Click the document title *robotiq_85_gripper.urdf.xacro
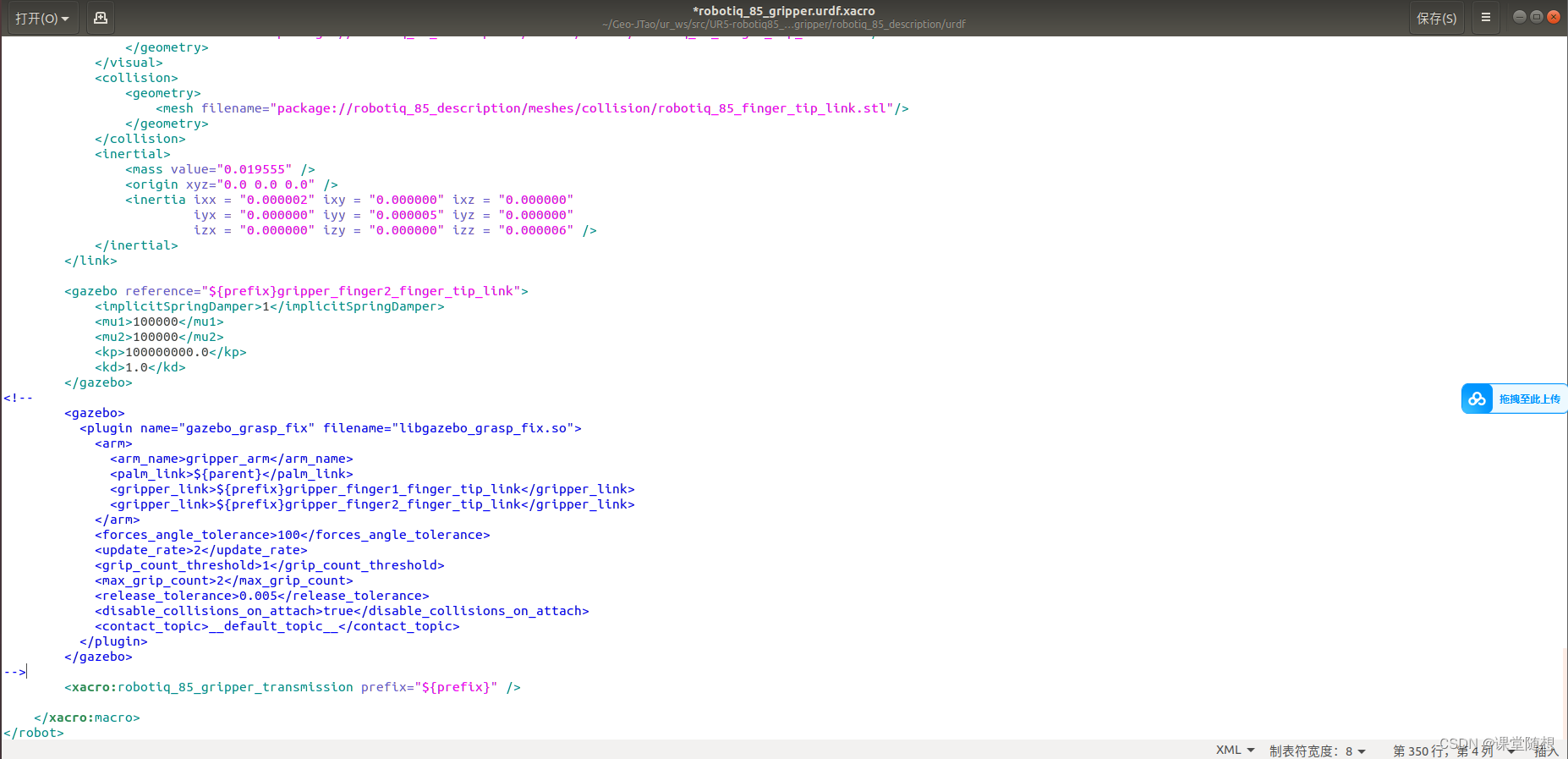1568x759 pixels. tap(783, 11)
